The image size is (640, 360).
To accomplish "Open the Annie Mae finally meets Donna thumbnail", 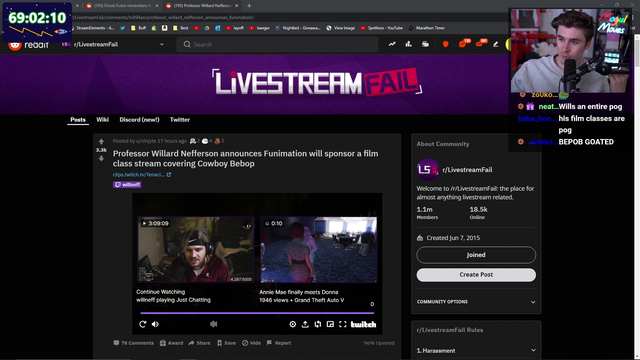I will [318, 249].
